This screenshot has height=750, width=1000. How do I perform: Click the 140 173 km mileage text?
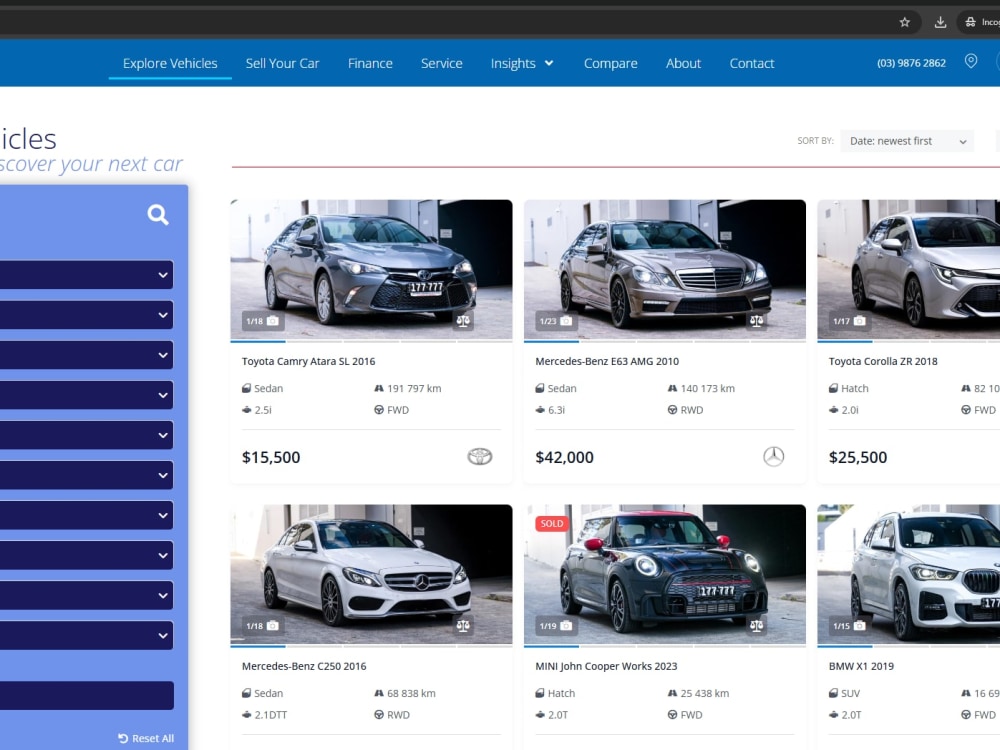click(707, 388)
